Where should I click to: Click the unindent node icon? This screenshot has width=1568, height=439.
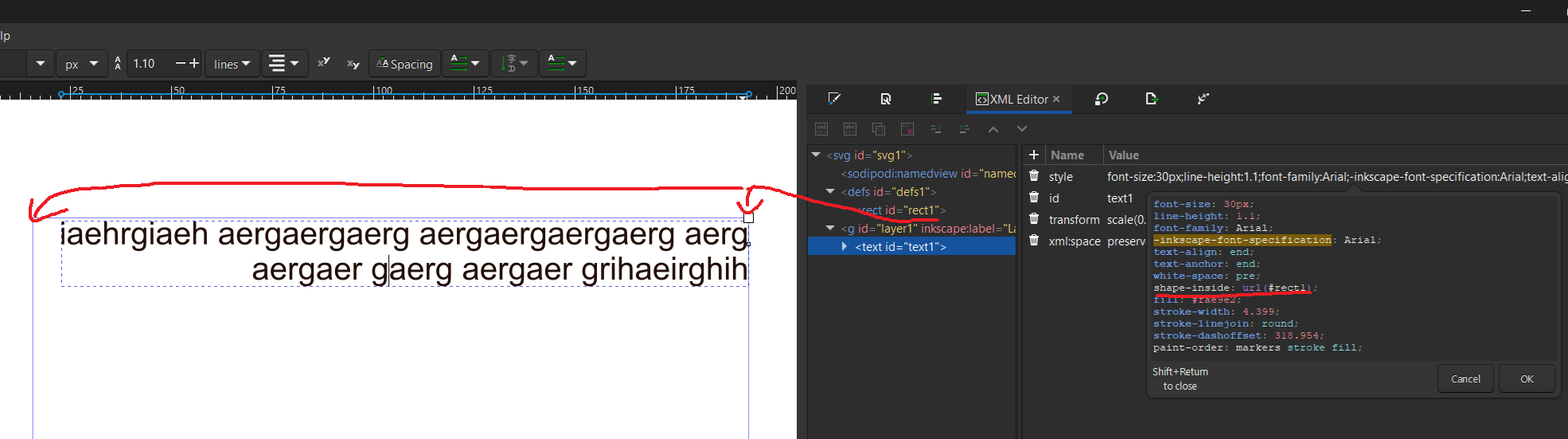click(936, 129)
